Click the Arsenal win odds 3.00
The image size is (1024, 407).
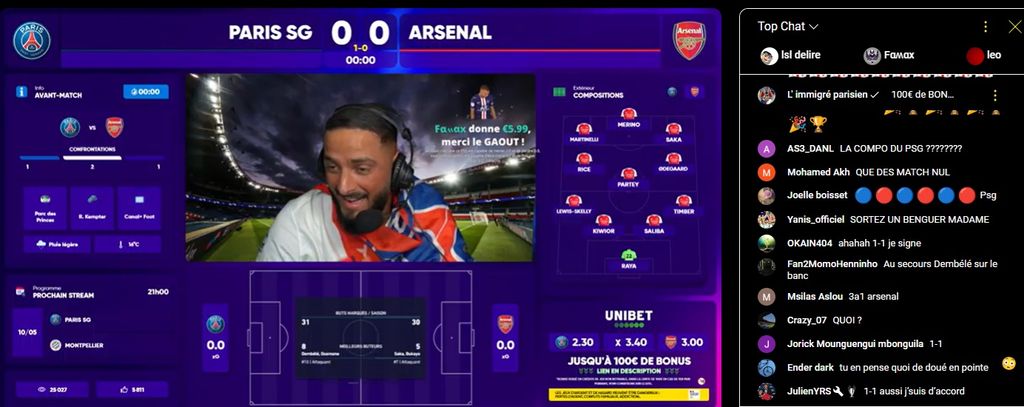point(684,342)
